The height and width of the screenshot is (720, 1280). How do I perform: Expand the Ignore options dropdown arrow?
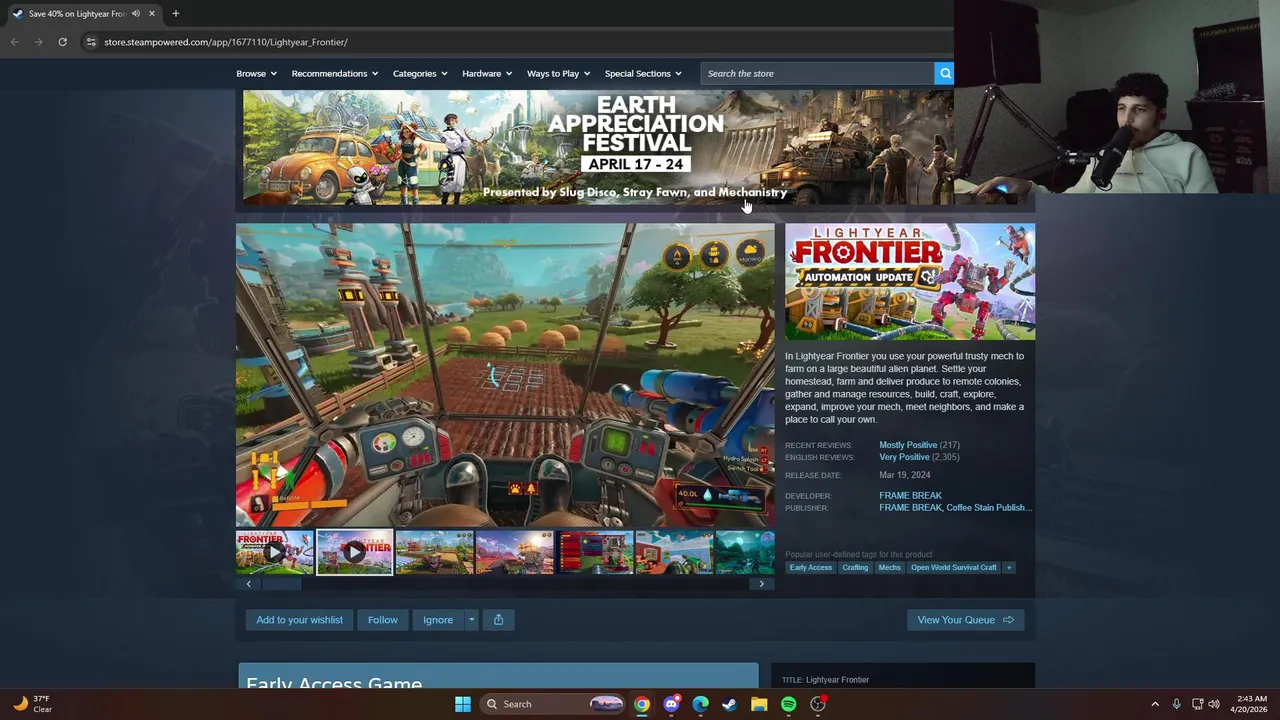471,620
